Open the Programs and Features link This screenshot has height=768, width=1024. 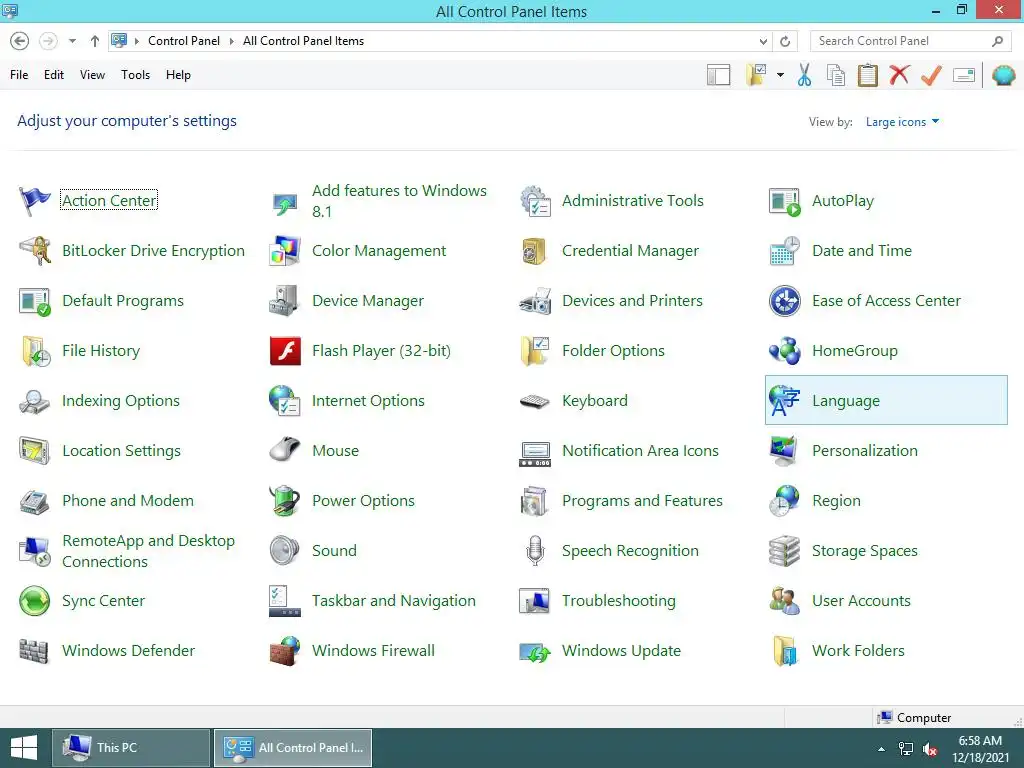[x=642, y=501]
